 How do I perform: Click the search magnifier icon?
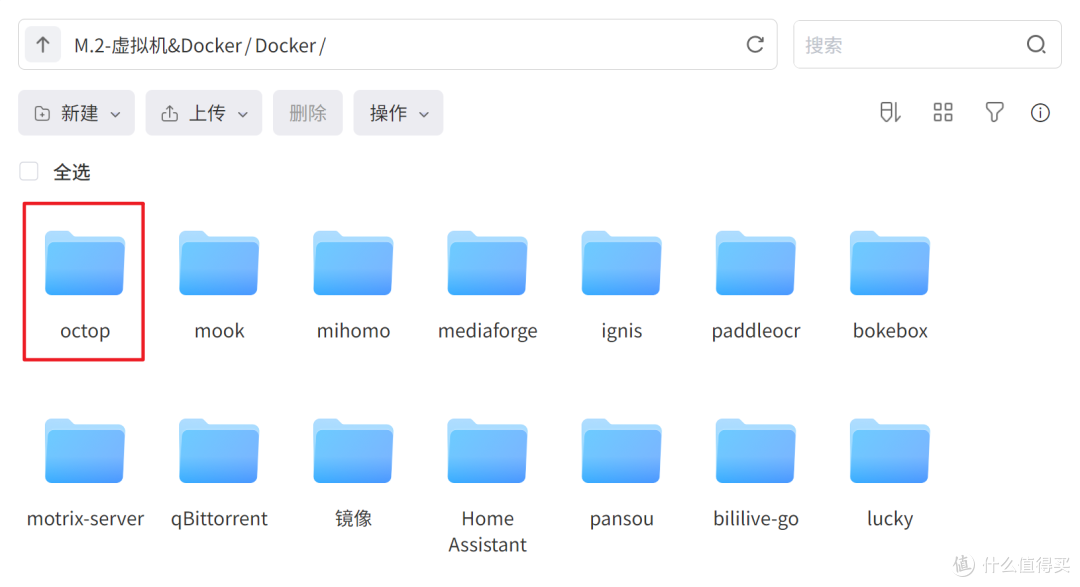(1036, 45)
